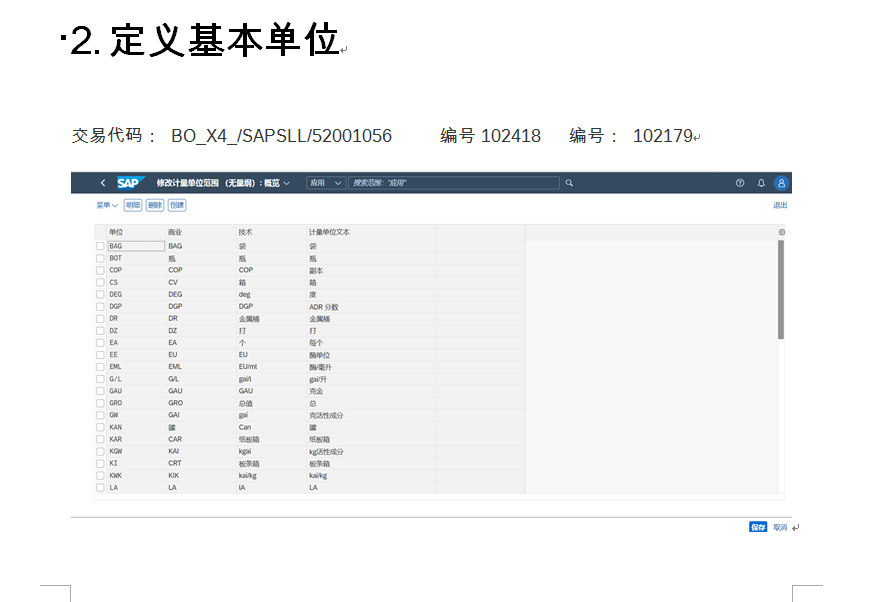Click the vertical table scrollbar
875x602 pixels.
pos(781,290)
